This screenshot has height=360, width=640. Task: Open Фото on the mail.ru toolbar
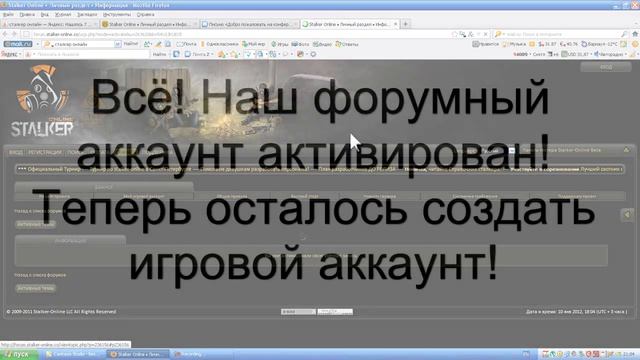coord(300,44)
